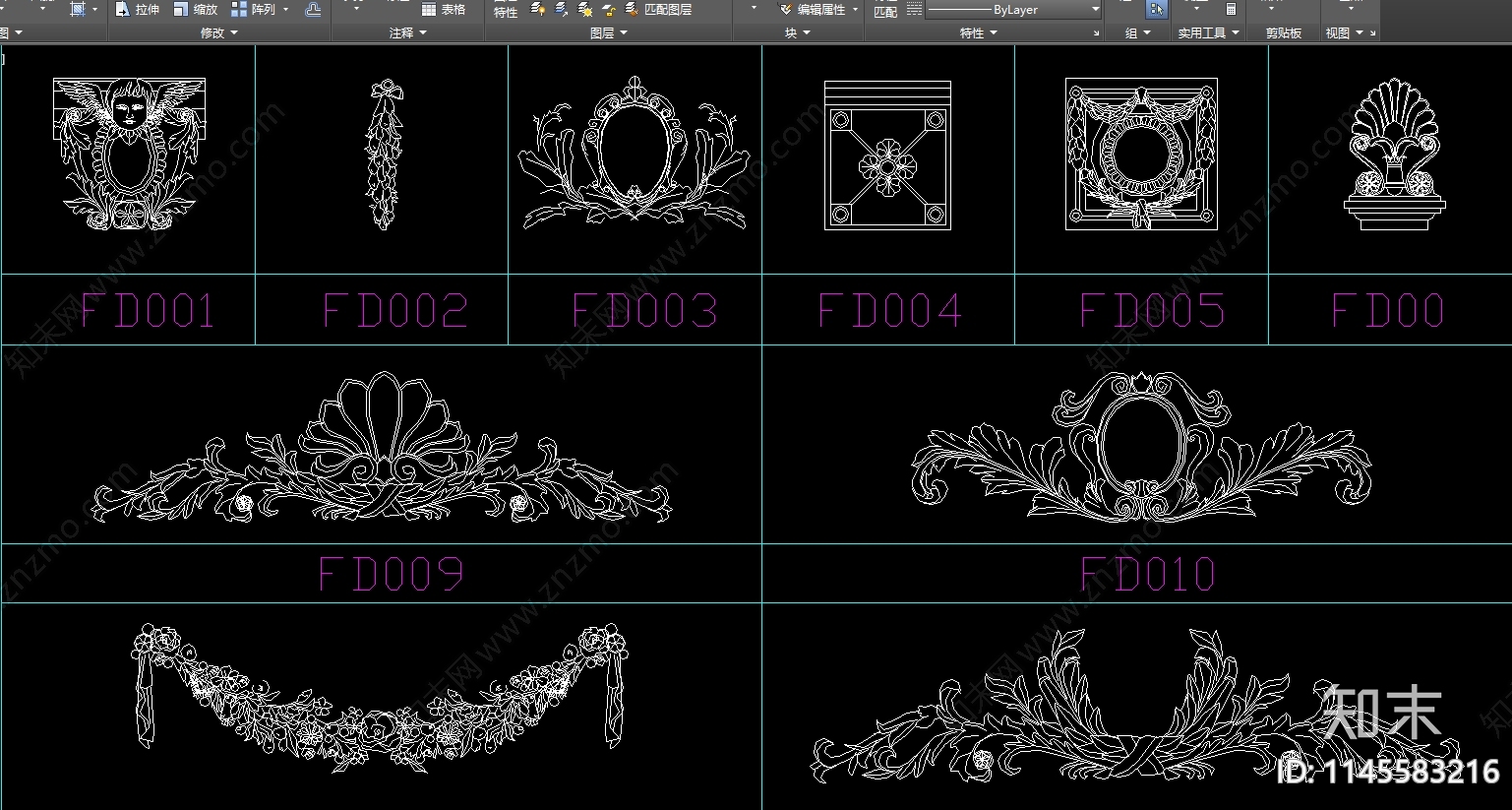Select the Scale (缩放) tool
This screenshot has height=810, width=1512.
pos(195,10)
